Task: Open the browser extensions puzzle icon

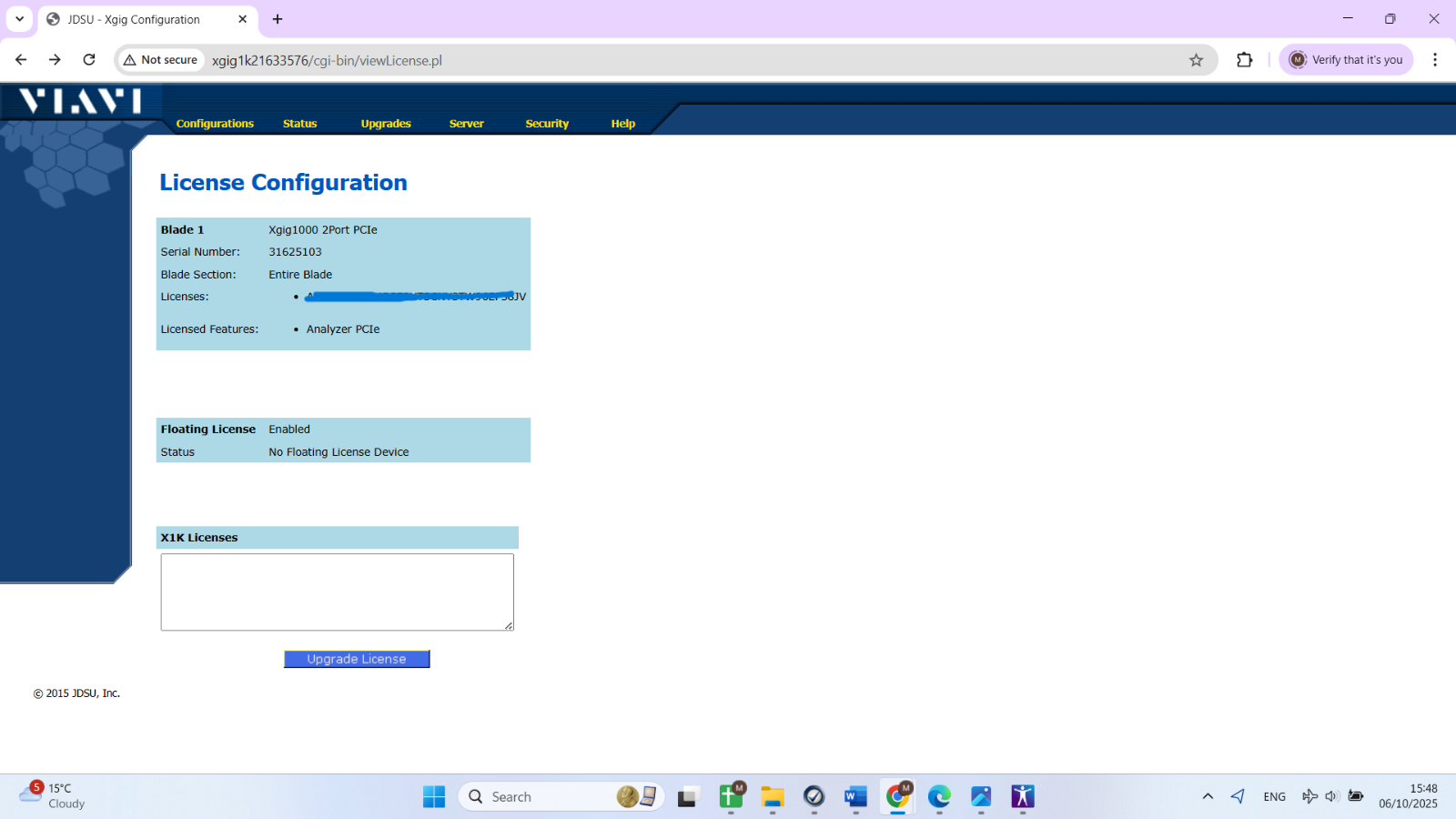Action: tap(1244, 60)
